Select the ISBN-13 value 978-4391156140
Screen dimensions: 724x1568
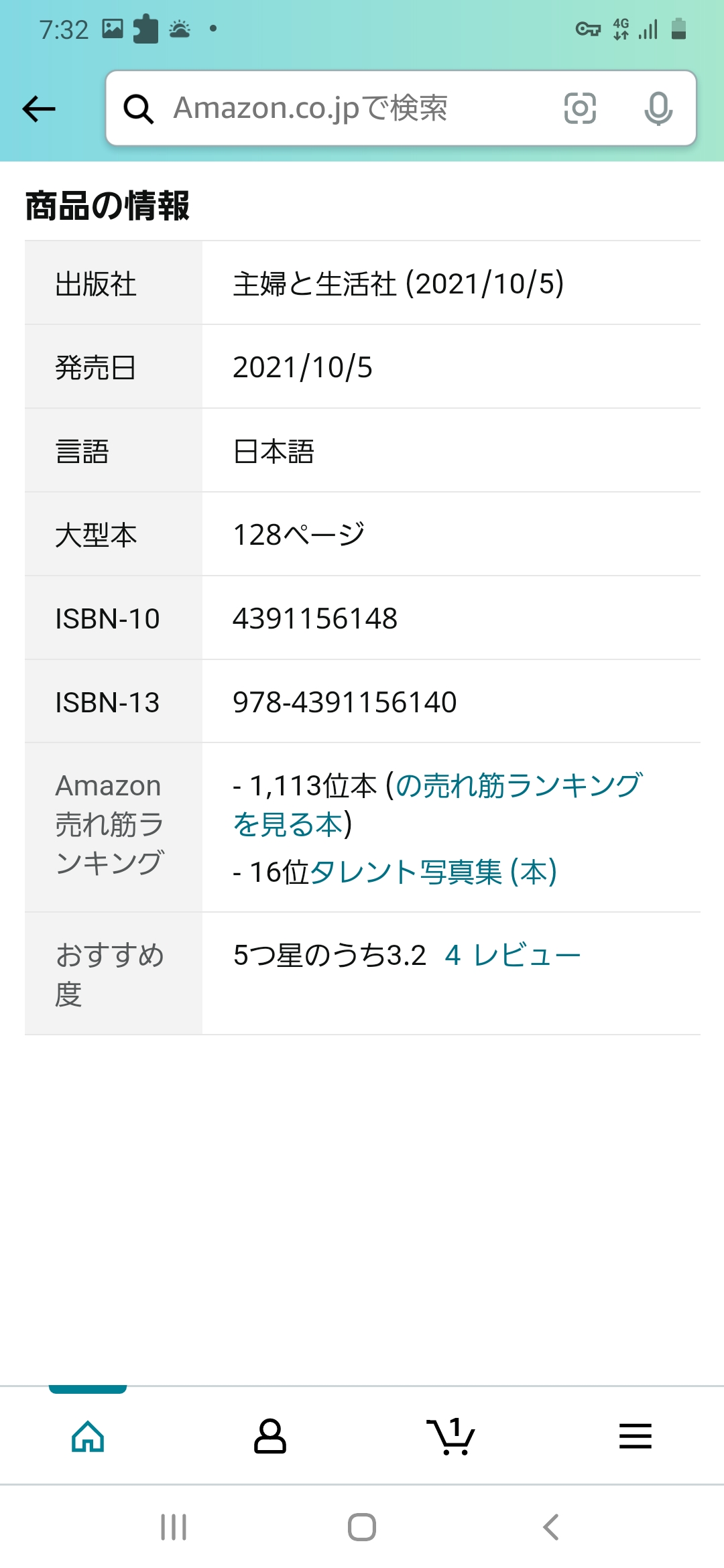tap(345, 702)
